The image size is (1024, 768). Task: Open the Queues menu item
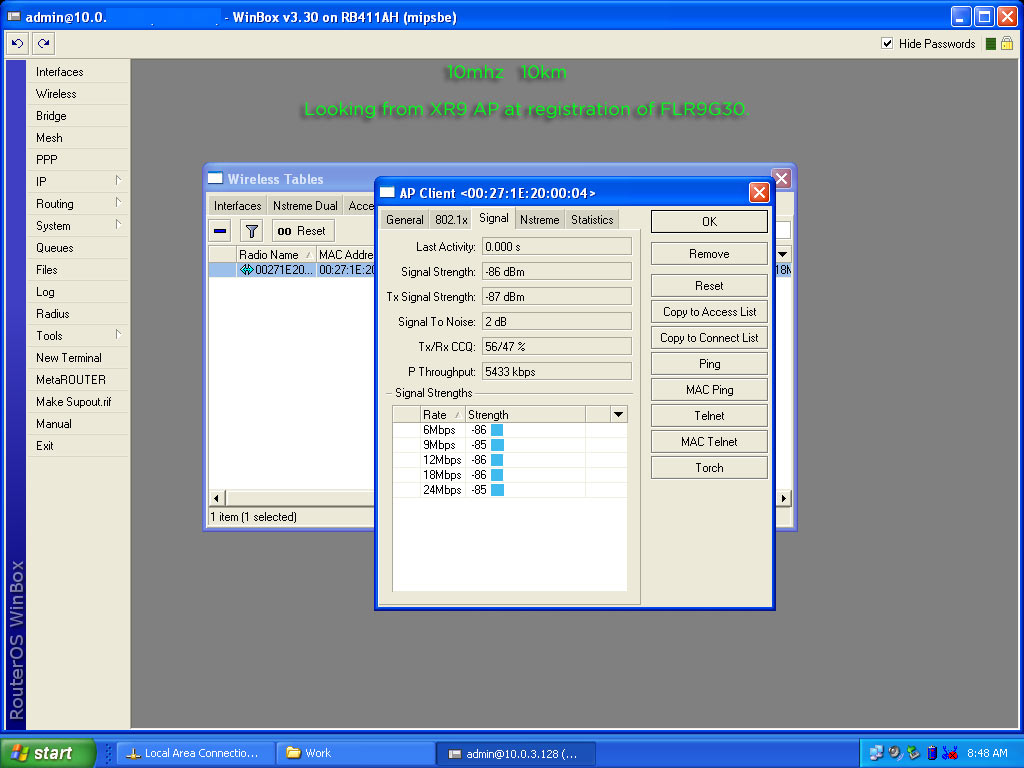click(77, 248)
